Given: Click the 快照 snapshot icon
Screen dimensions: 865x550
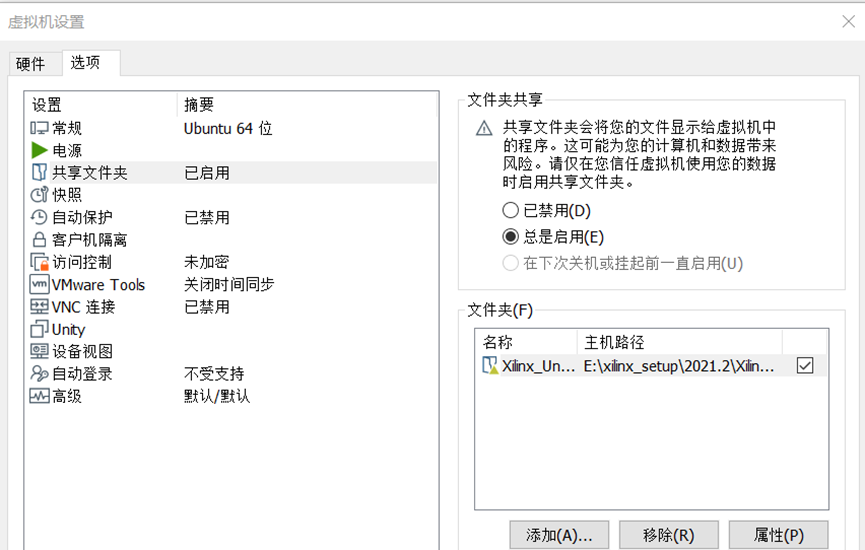Looking at the screenshot, I should (x=39, y=195).
